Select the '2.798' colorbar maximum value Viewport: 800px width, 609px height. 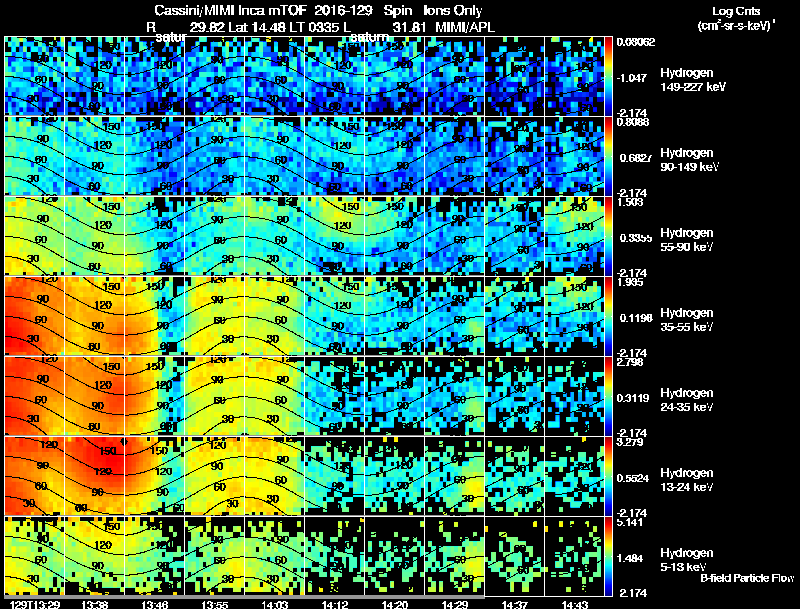tap(630, 362)
